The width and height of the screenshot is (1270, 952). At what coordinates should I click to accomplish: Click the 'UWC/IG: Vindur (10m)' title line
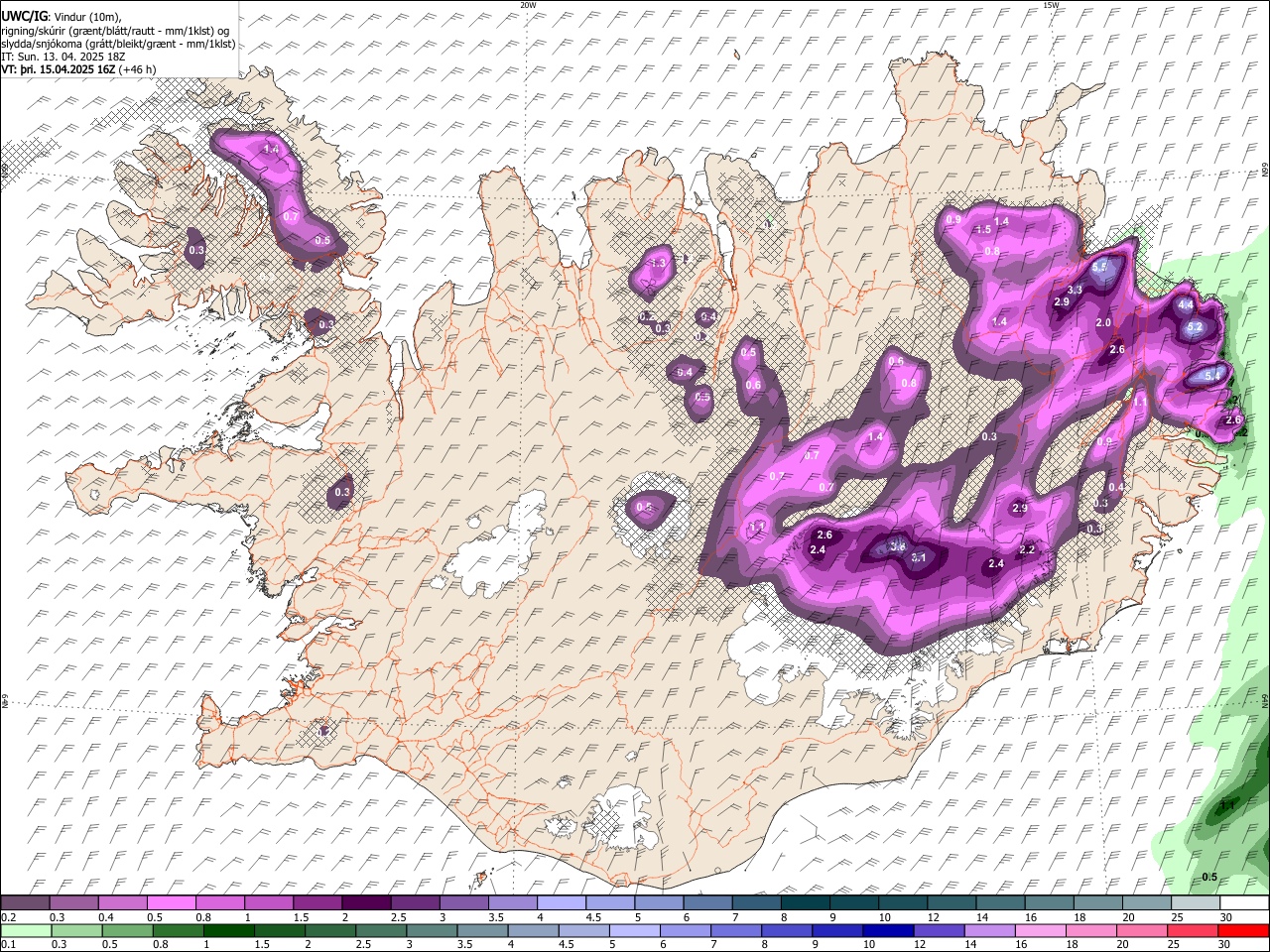pyautogui.click(x=61, y=17)
